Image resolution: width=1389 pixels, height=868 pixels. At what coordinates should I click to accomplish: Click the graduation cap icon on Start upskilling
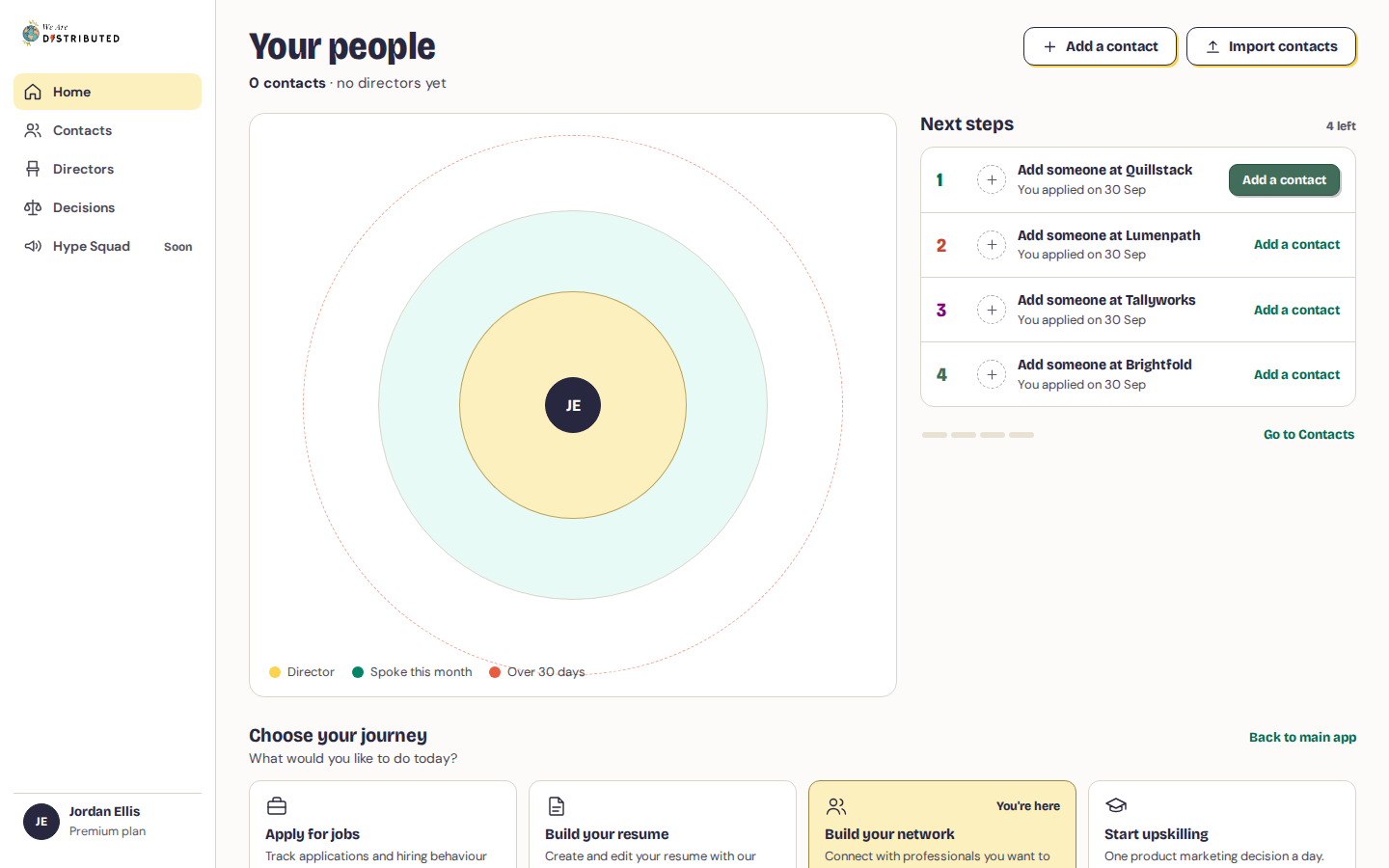1116,805
